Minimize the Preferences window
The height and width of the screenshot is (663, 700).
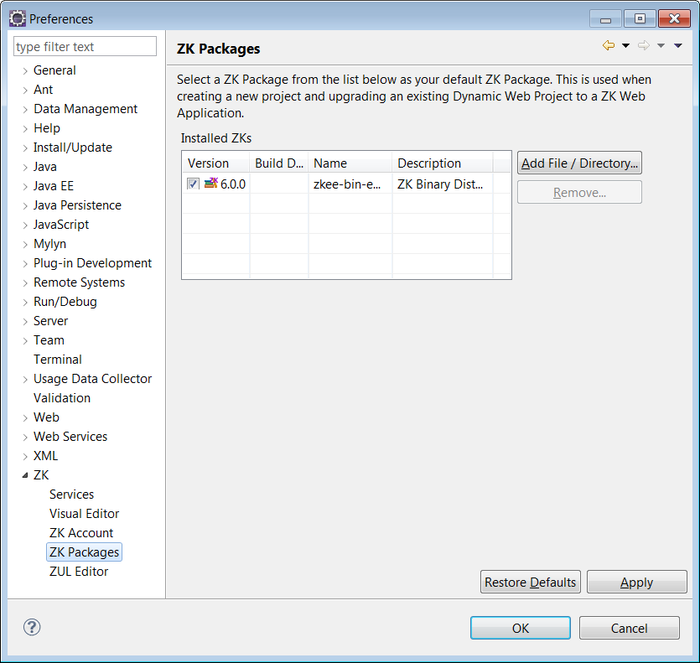coord(605,19)
